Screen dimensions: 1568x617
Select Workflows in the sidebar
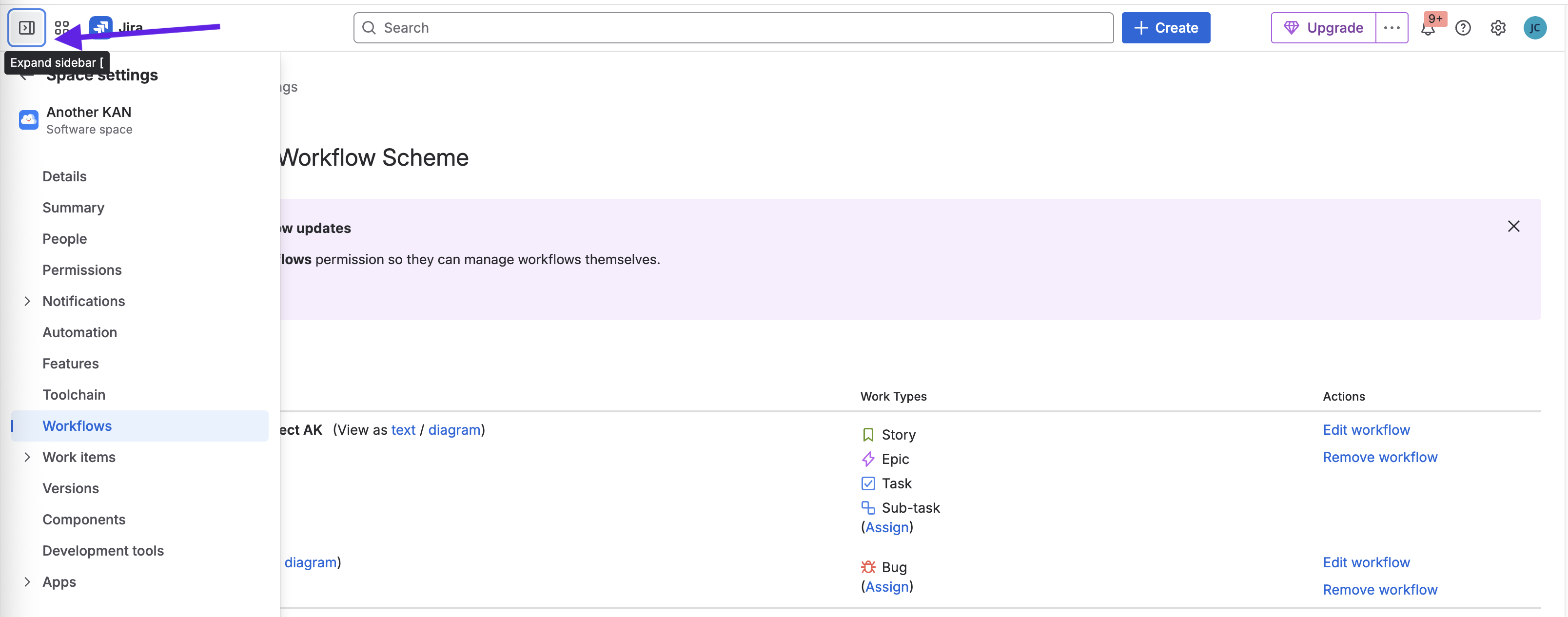[78, 426]
